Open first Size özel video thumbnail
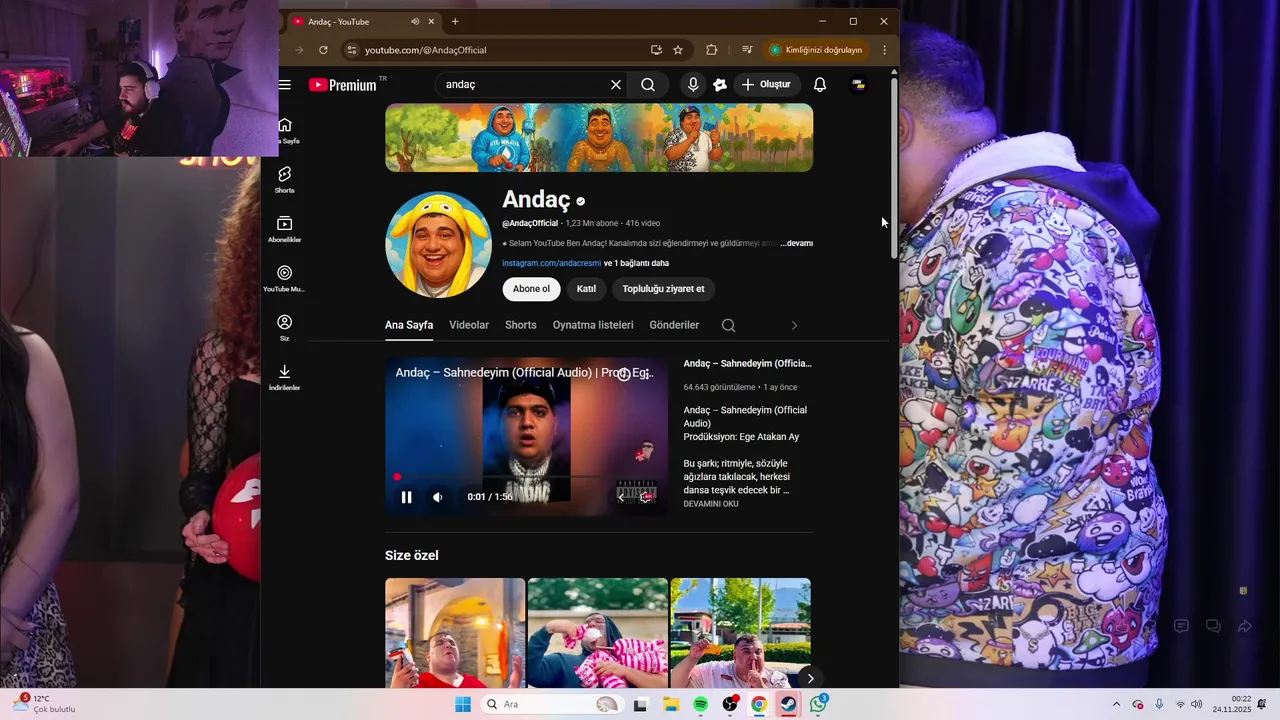This screenshot has width=1280, height=720. pos(455,633)
